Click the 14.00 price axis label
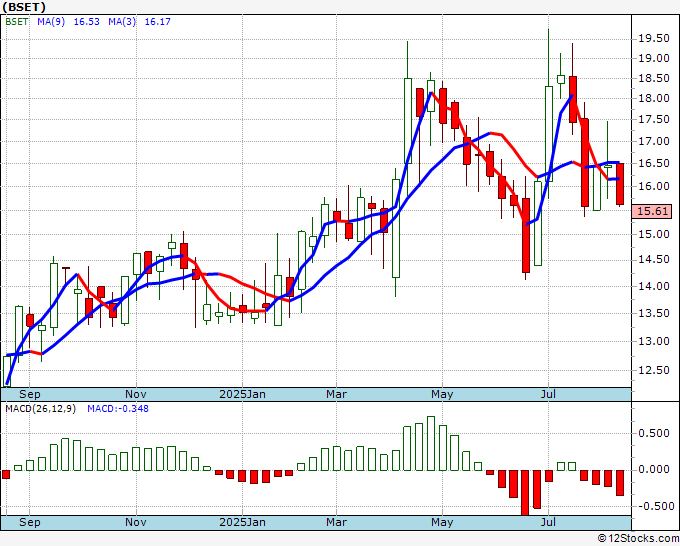 pyautogui.click(x=654, y=286)
